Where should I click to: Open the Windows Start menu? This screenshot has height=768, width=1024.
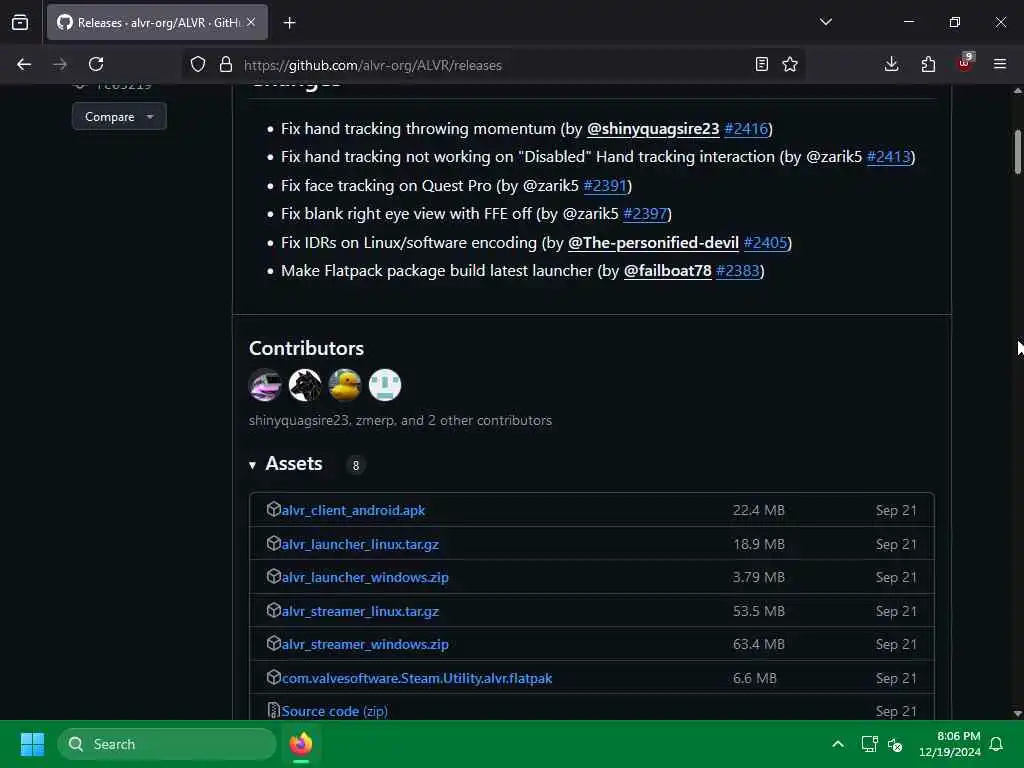[32, 744]
